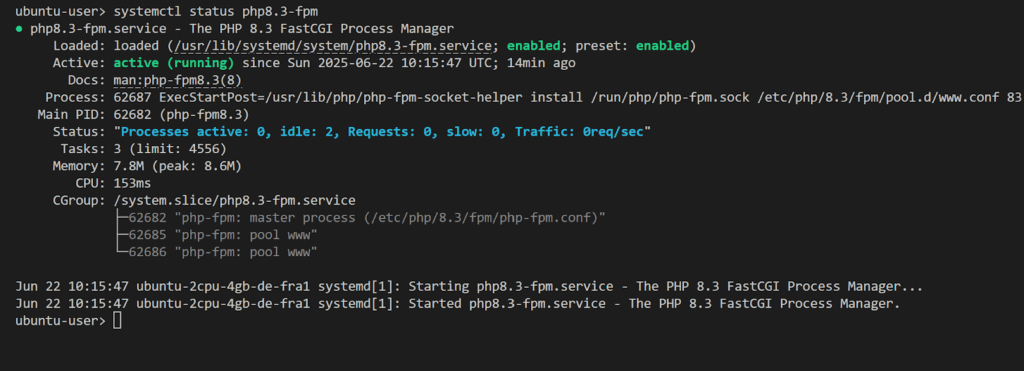The image size is (1024, 371).
Task: Click the green 'active (running)' status text
Action: point(174,63)
